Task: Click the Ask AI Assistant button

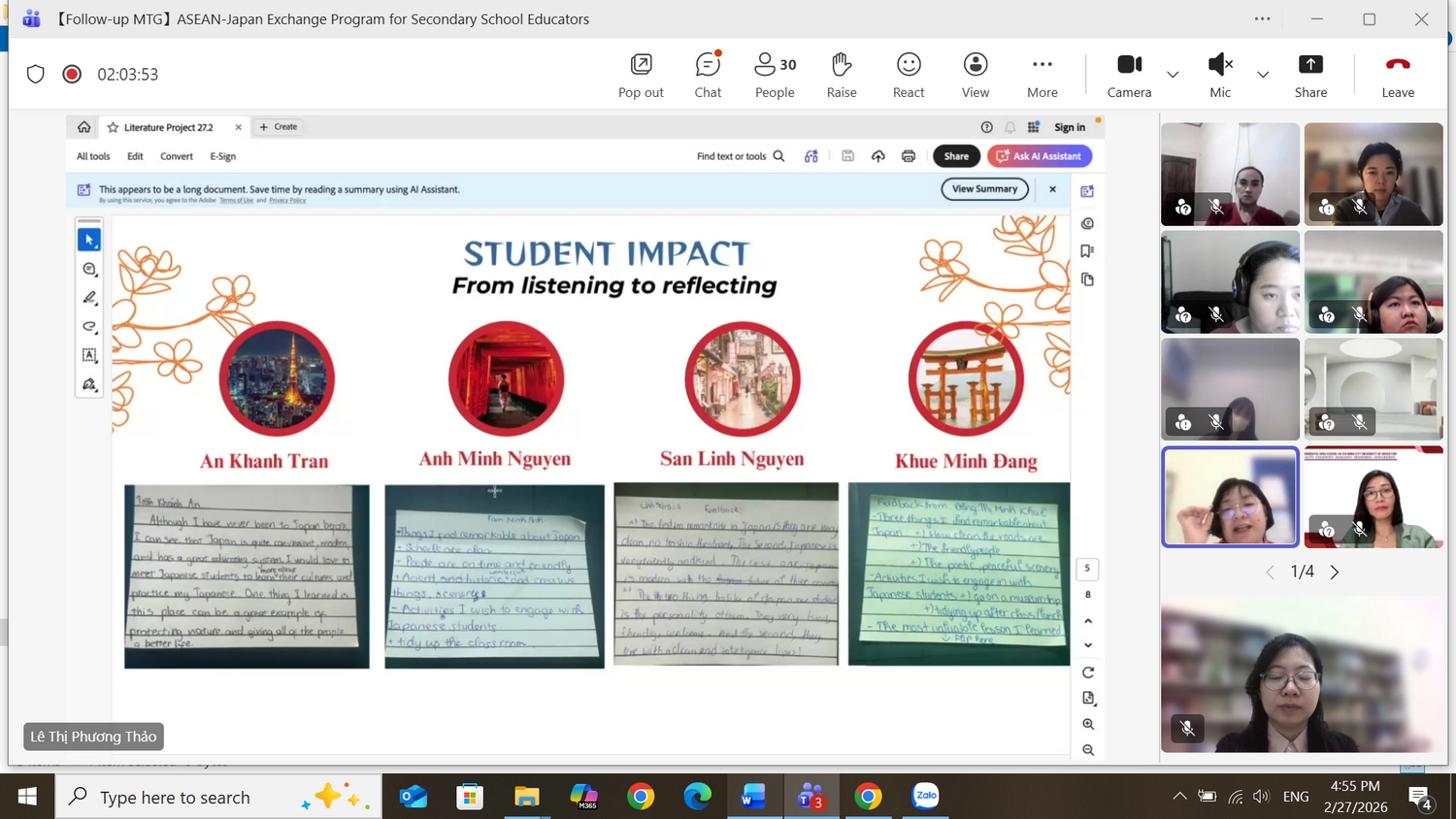Action: tap(1040, 156)
